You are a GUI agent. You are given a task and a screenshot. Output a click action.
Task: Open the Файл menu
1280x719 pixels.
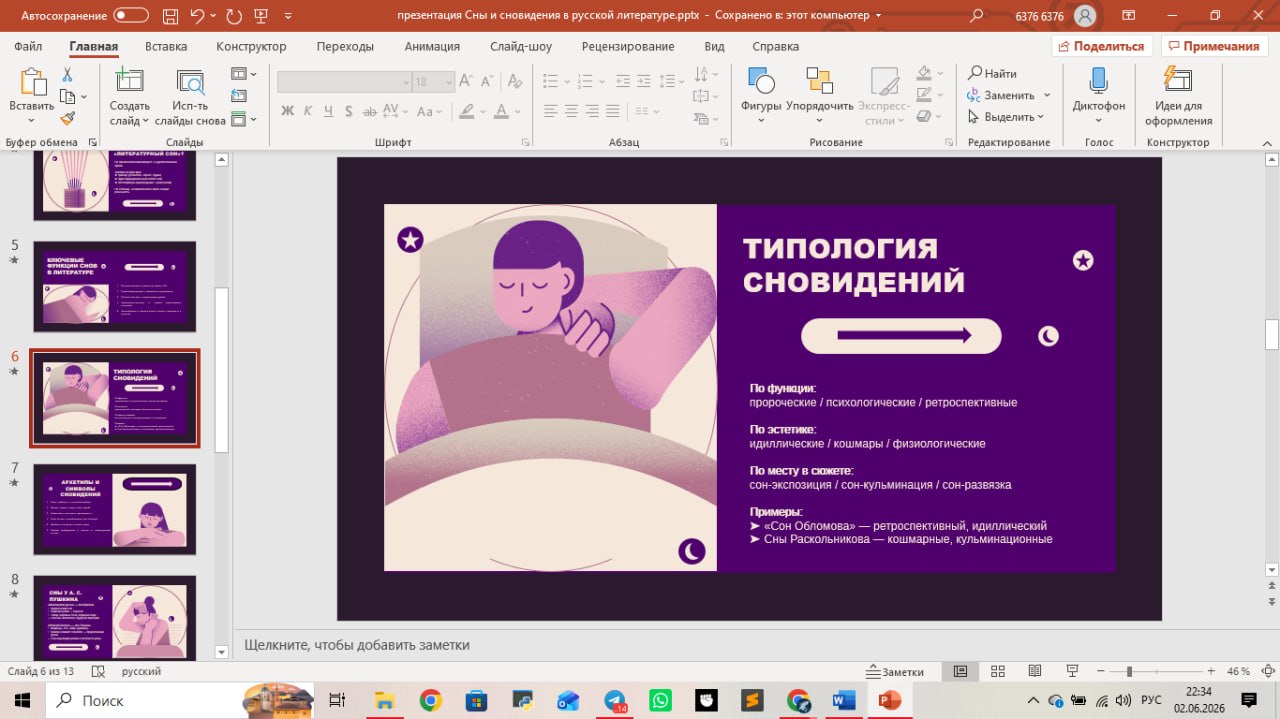point(28,46)
